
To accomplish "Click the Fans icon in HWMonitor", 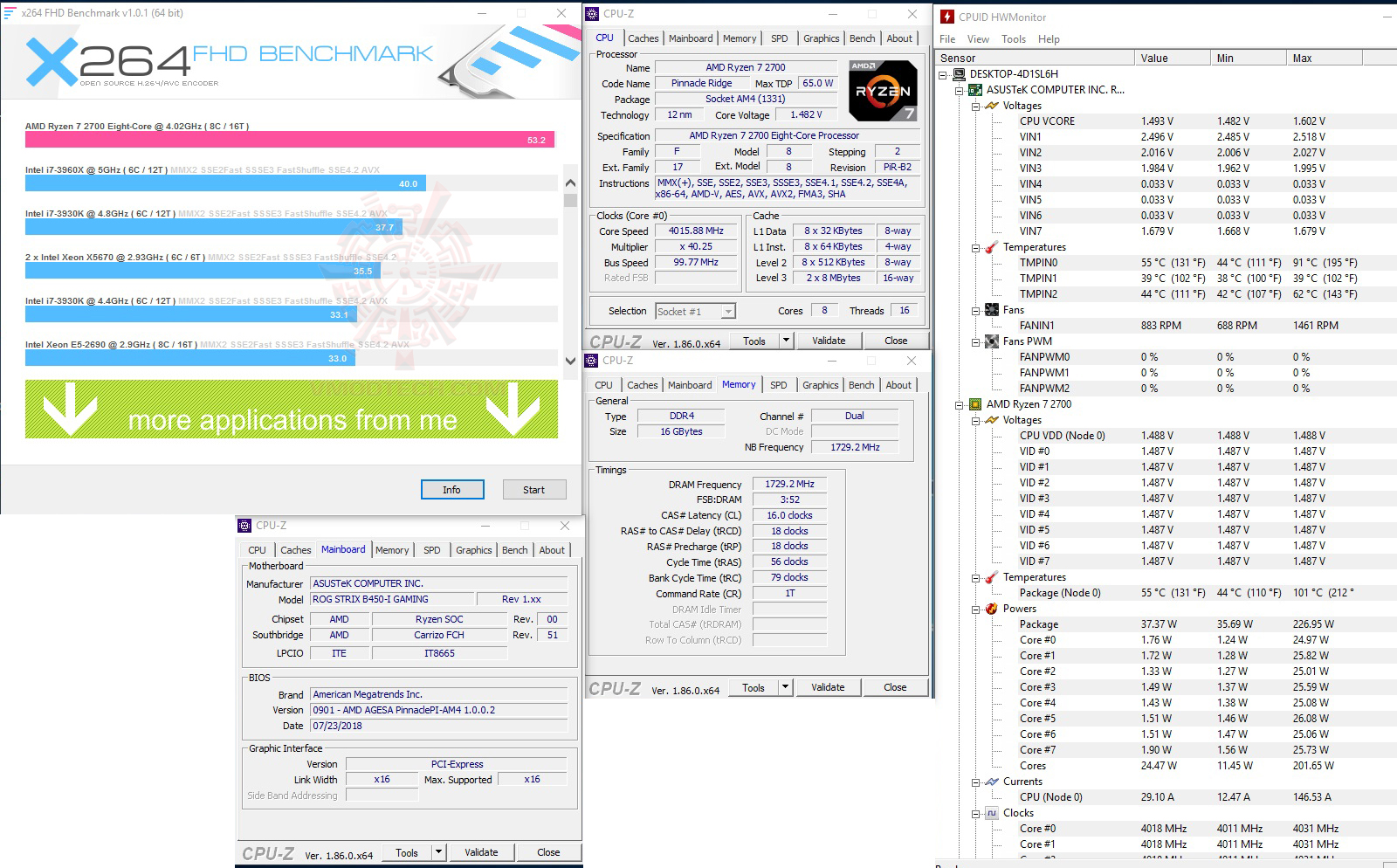I will point(992,310).
